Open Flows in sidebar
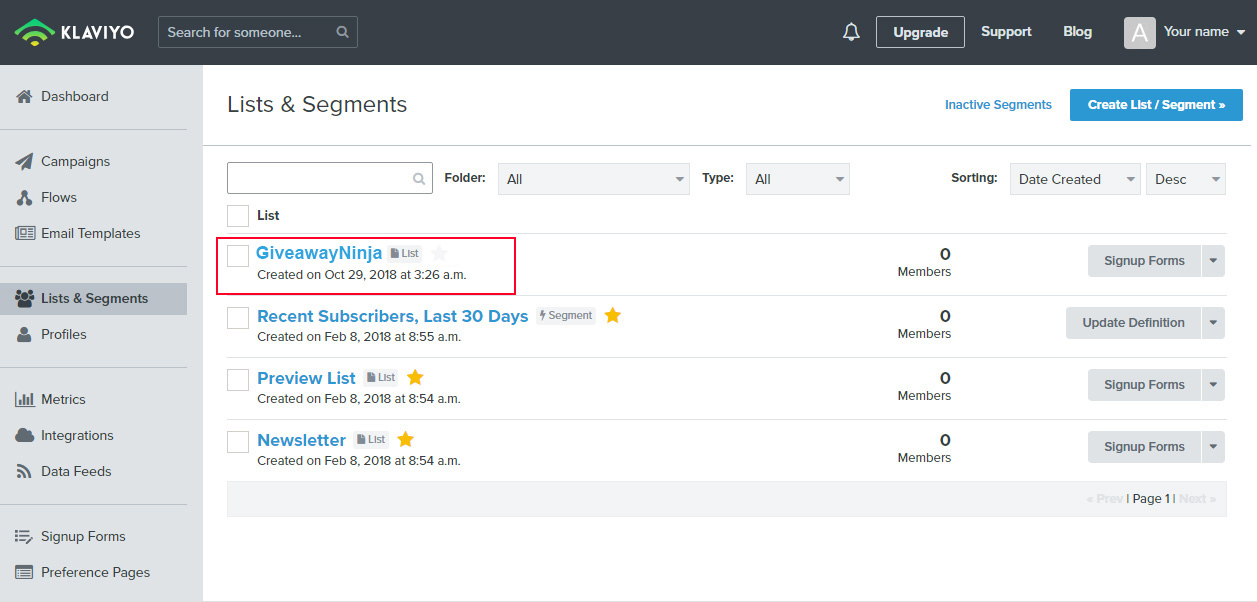The image size is (1257, 602). (x=59, y=198)
